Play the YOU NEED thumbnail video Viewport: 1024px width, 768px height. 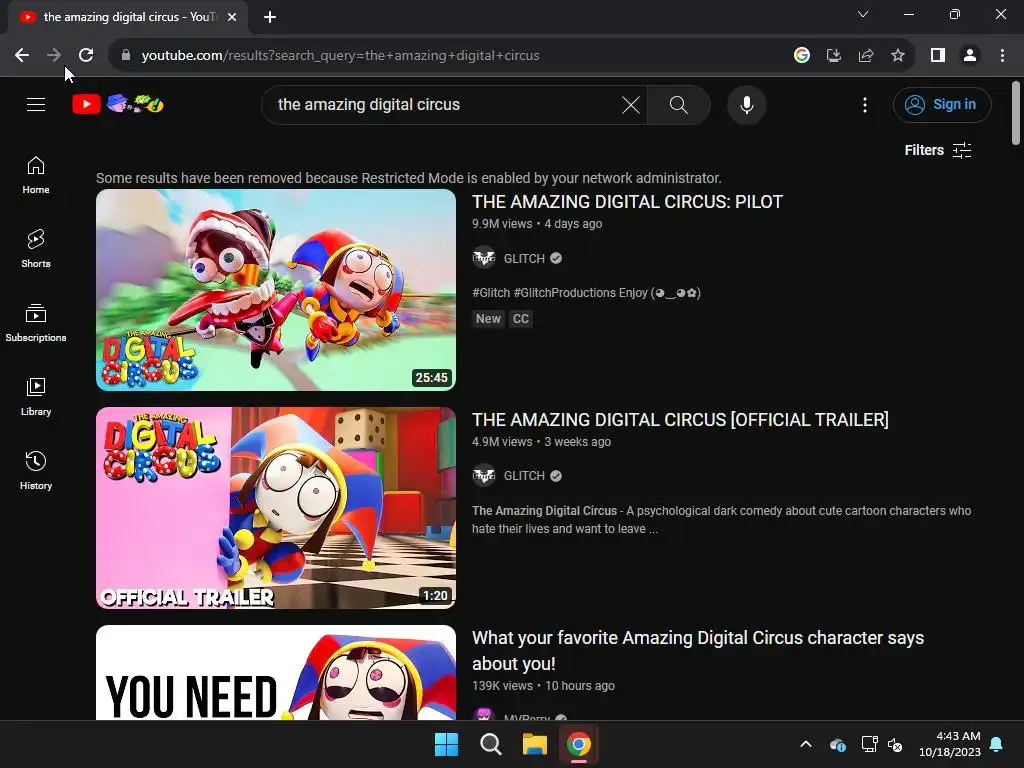tap(276, 673)
